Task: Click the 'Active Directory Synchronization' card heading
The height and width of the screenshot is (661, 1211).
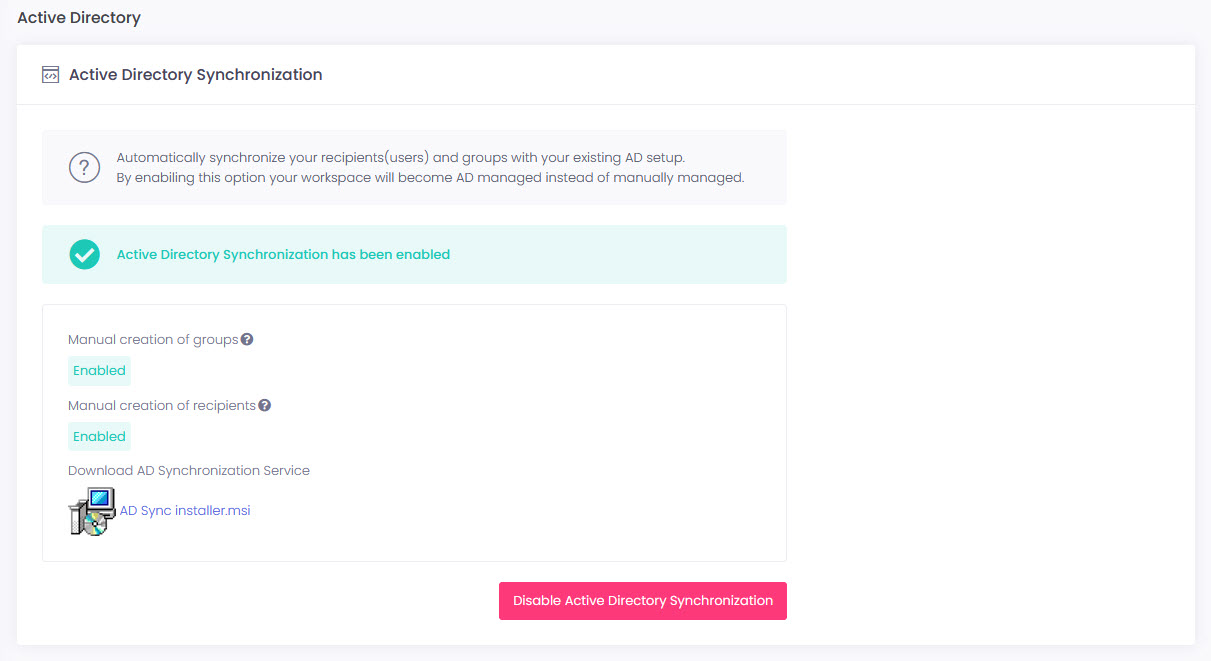Action: pos(196,75)
